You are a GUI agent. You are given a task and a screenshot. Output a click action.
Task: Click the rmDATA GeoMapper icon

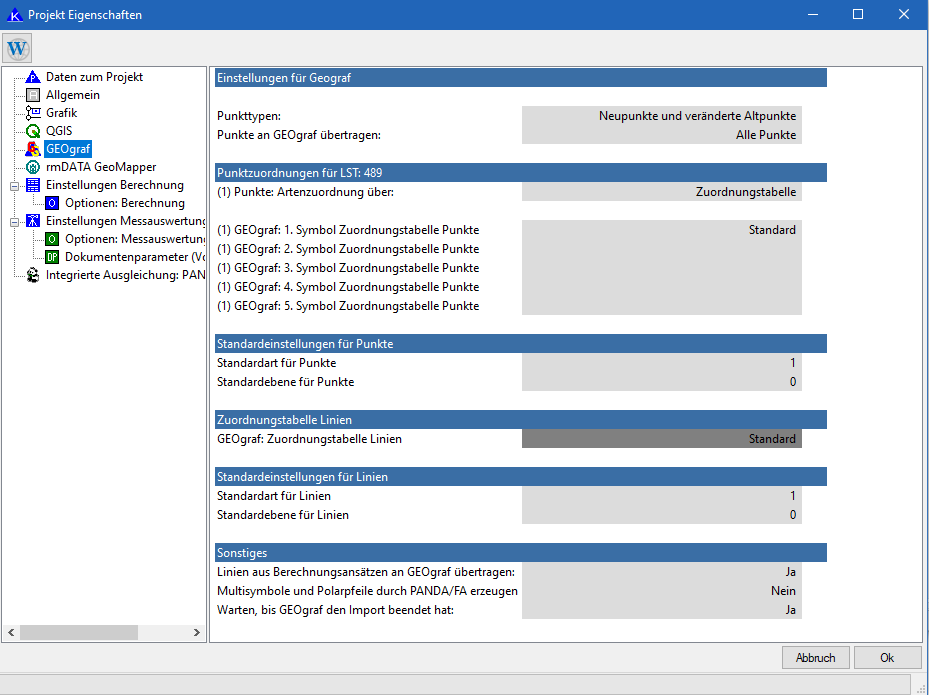(33, 167)
